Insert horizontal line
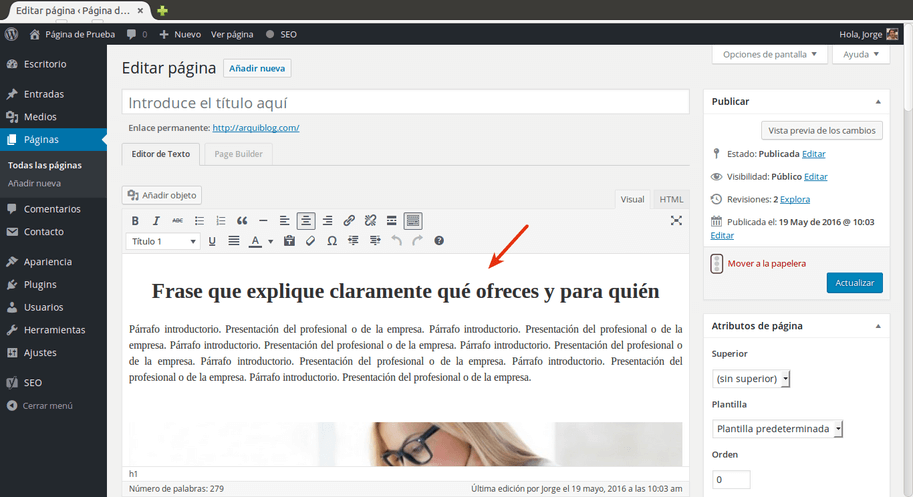Viewport: 913px width, 497px height. 263,221
